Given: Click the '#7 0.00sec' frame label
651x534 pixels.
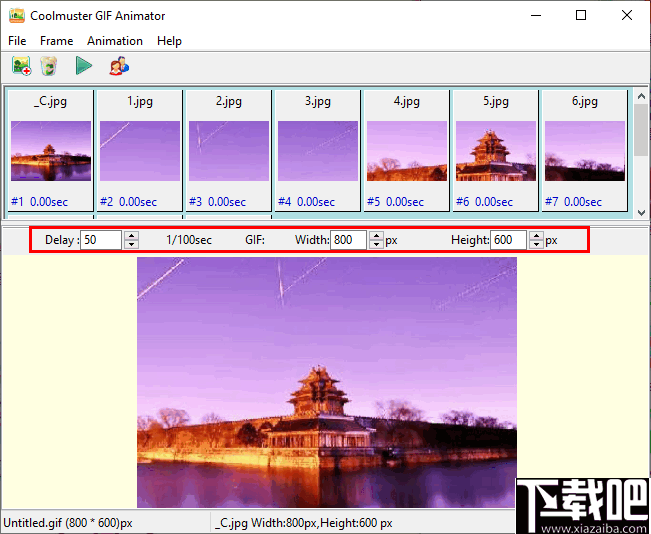Looking at the screenshot, I should 573,202.
